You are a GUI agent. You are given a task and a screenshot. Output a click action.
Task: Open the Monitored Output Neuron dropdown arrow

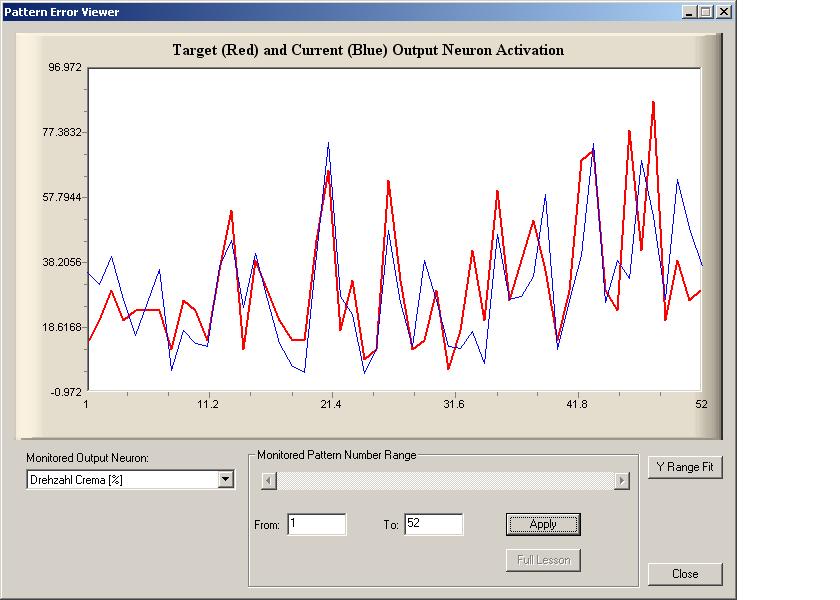225,480
